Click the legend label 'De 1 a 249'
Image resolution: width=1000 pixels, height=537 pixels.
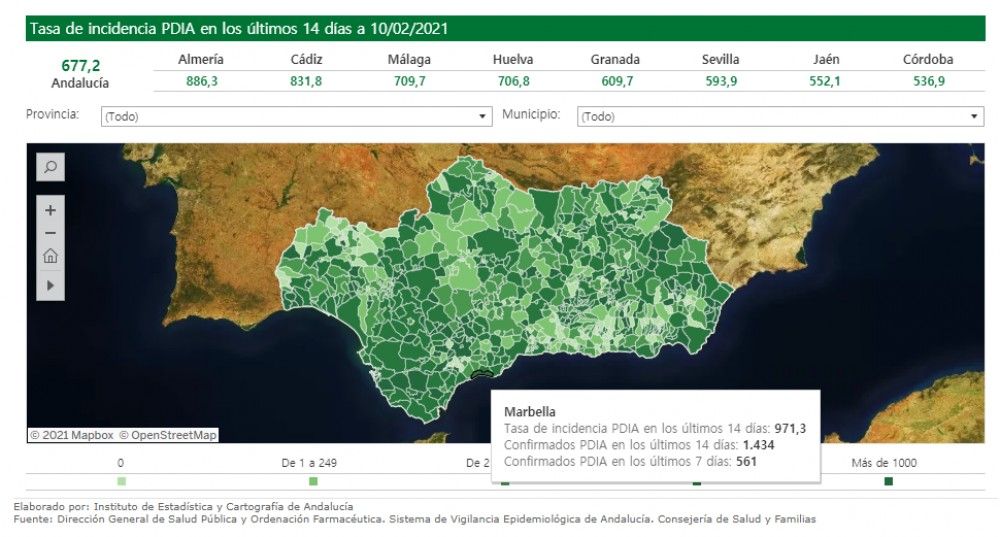[x=309, y=463]
